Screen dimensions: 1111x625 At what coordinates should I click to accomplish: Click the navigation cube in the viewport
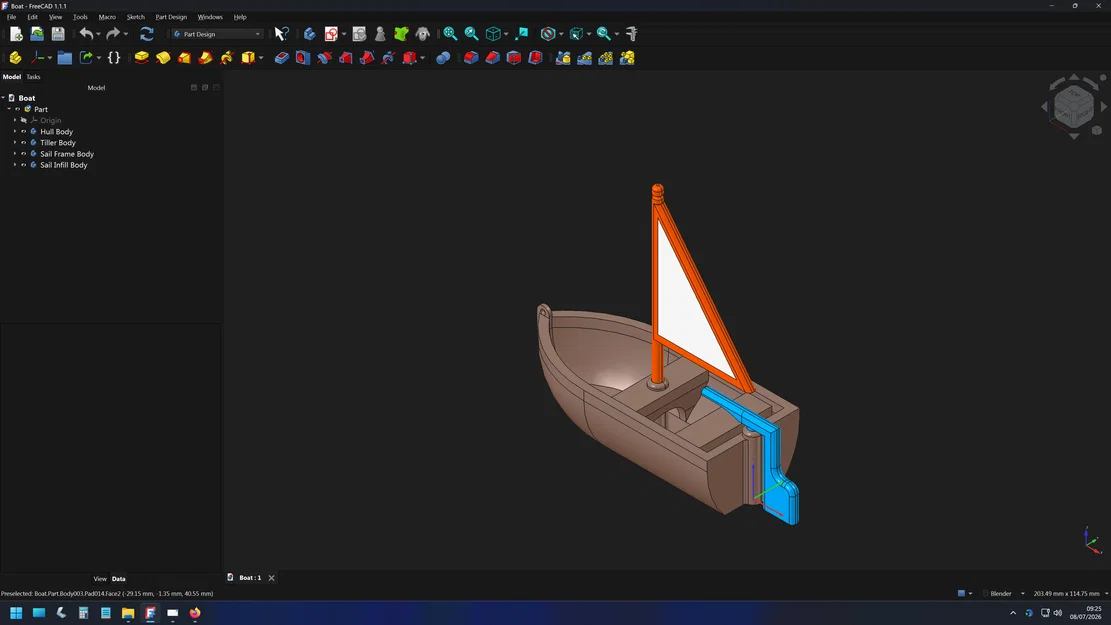(x=1073, y=106)
